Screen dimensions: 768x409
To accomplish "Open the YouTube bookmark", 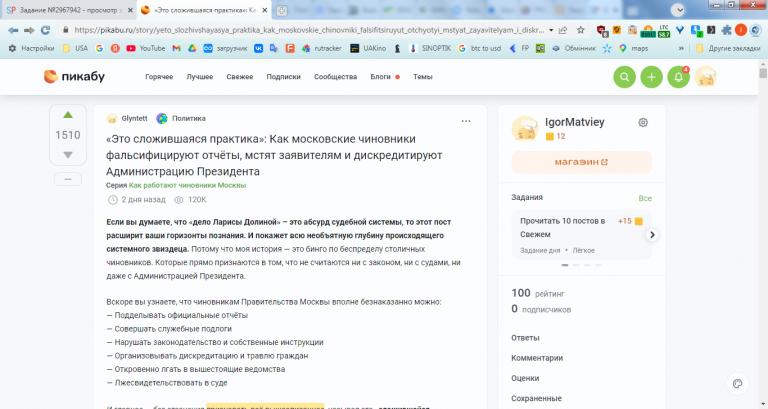I will coord(145,48).
